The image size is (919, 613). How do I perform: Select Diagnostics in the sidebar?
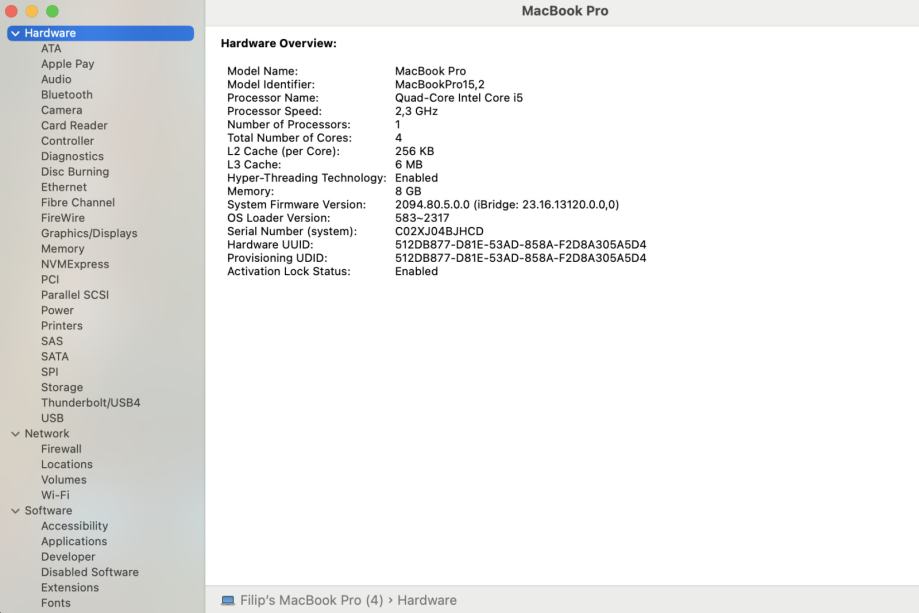[72, 156]
